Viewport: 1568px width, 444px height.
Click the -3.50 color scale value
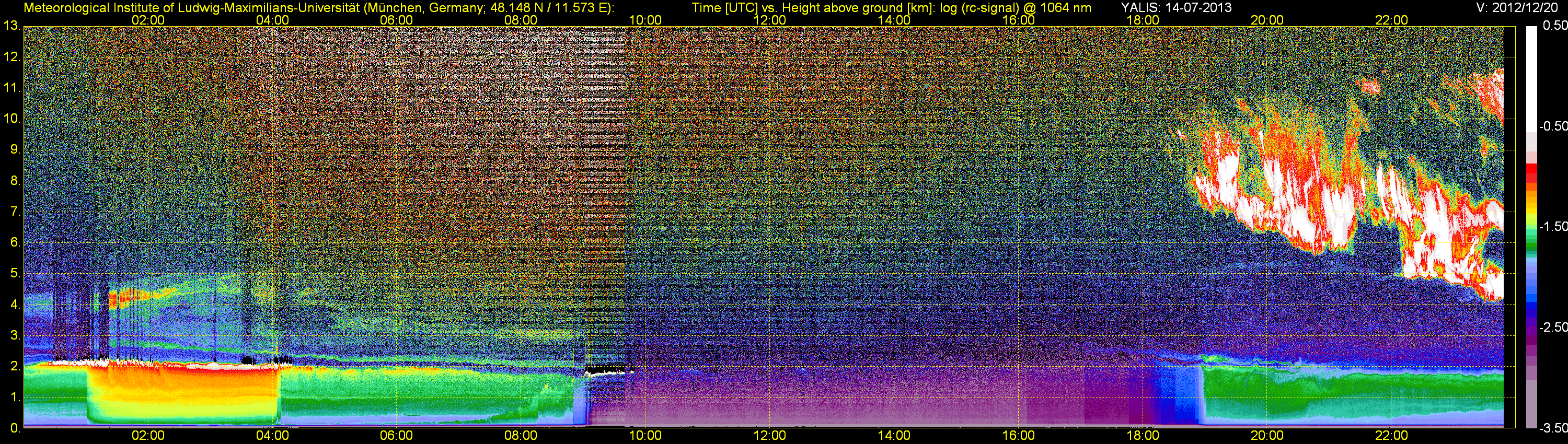[x=1553, y=428]
